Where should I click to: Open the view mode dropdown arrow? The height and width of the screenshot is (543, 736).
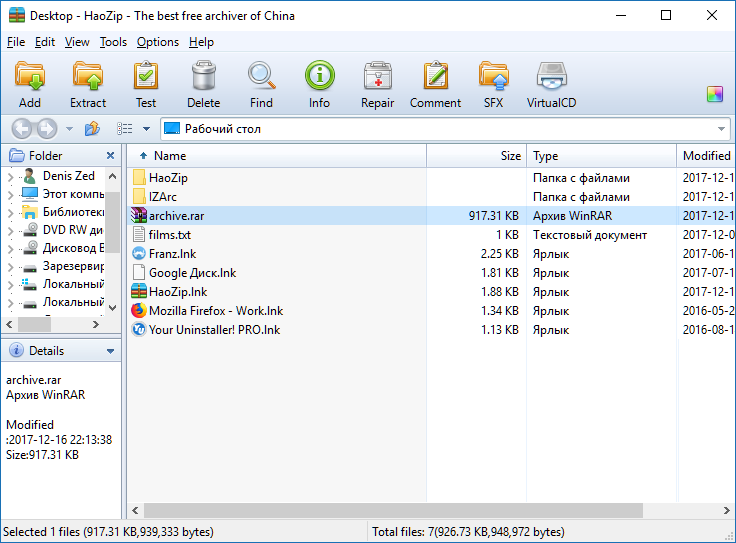tap(146, 129)
